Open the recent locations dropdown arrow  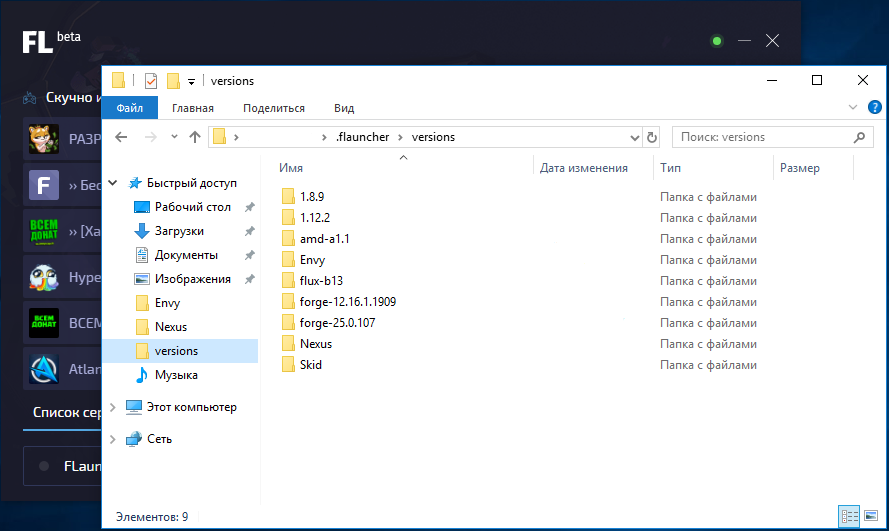(x=174, y=137)
